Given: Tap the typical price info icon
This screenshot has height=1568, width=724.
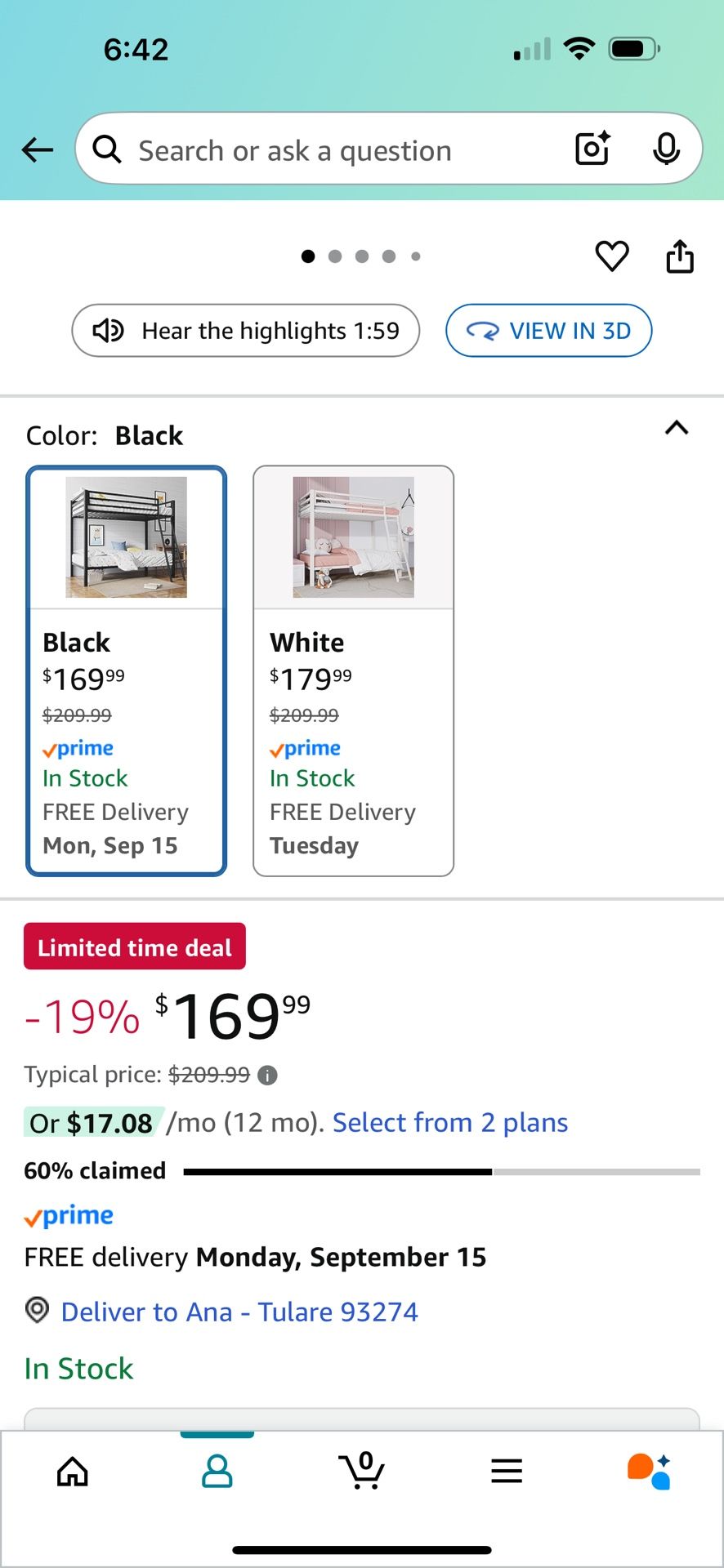Looking at the screenshot, I should click(x=267, y=1076).
